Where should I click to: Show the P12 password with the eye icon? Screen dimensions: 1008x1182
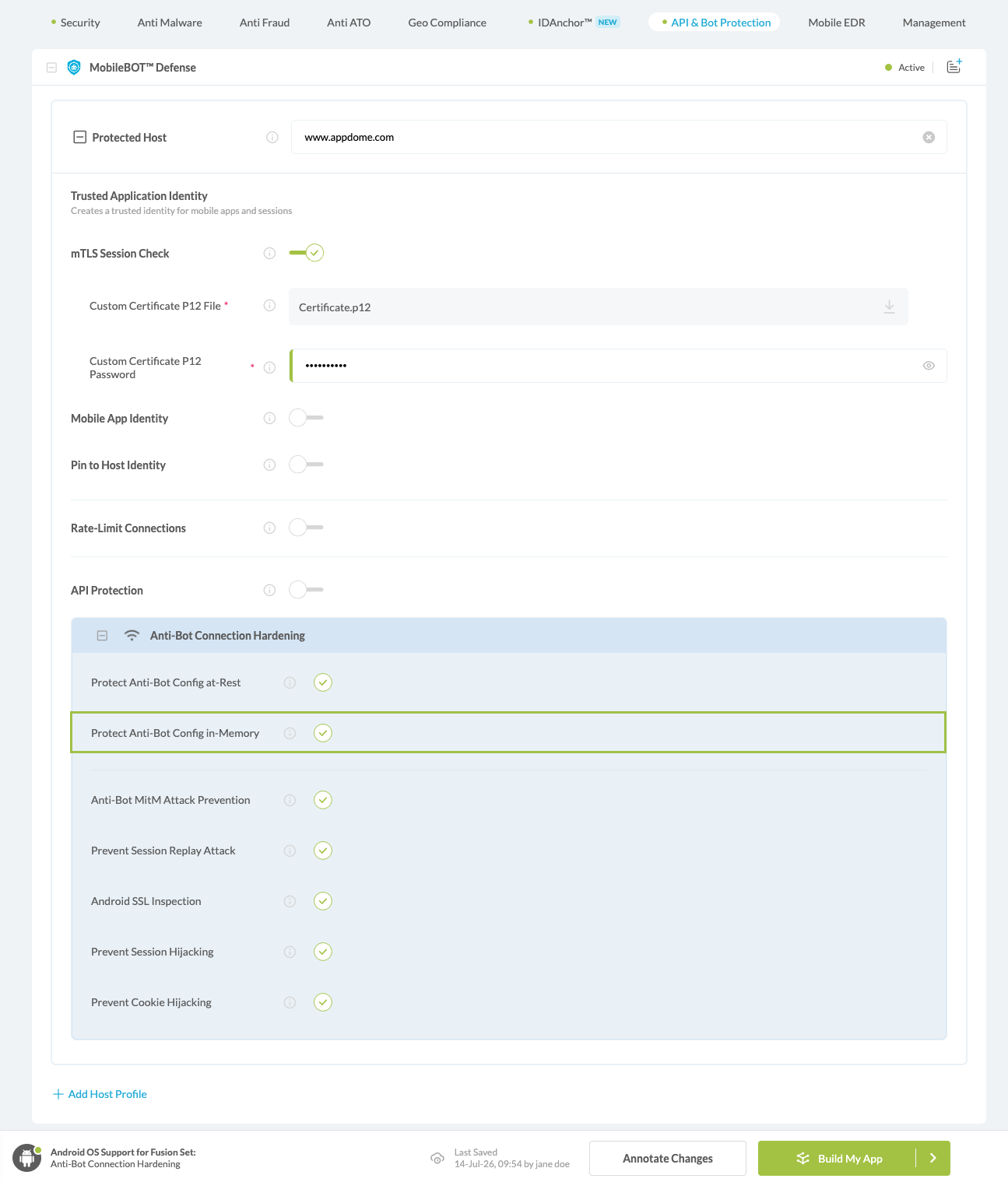tap(929, 366)
